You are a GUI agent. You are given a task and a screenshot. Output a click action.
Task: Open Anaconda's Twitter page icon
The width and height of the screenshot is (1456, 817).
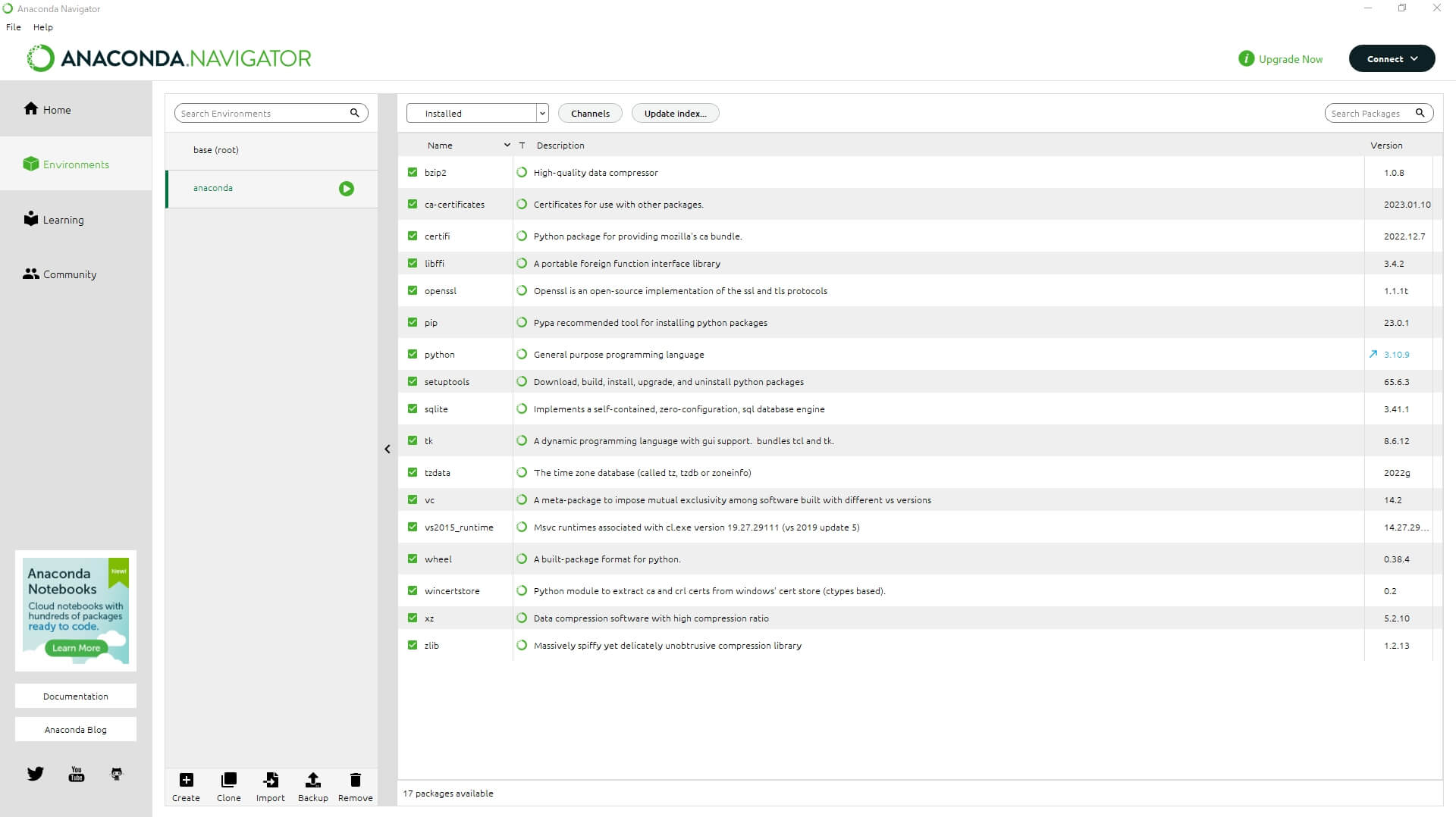pyautogui.click(x=36, y=774)
